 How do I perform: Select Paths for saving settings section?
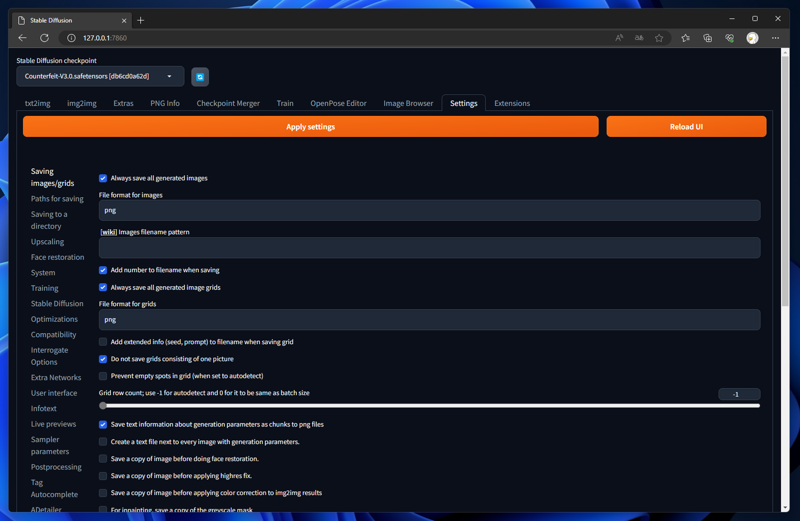tap(57, 199)
